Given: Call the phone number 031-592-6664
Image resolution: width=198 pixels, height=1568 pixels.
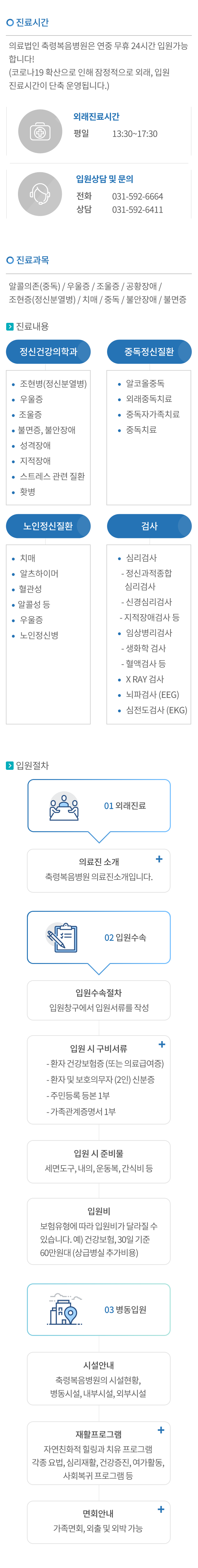Looking at the screenshot, I should pyautogui.click(x=137, y=197).
